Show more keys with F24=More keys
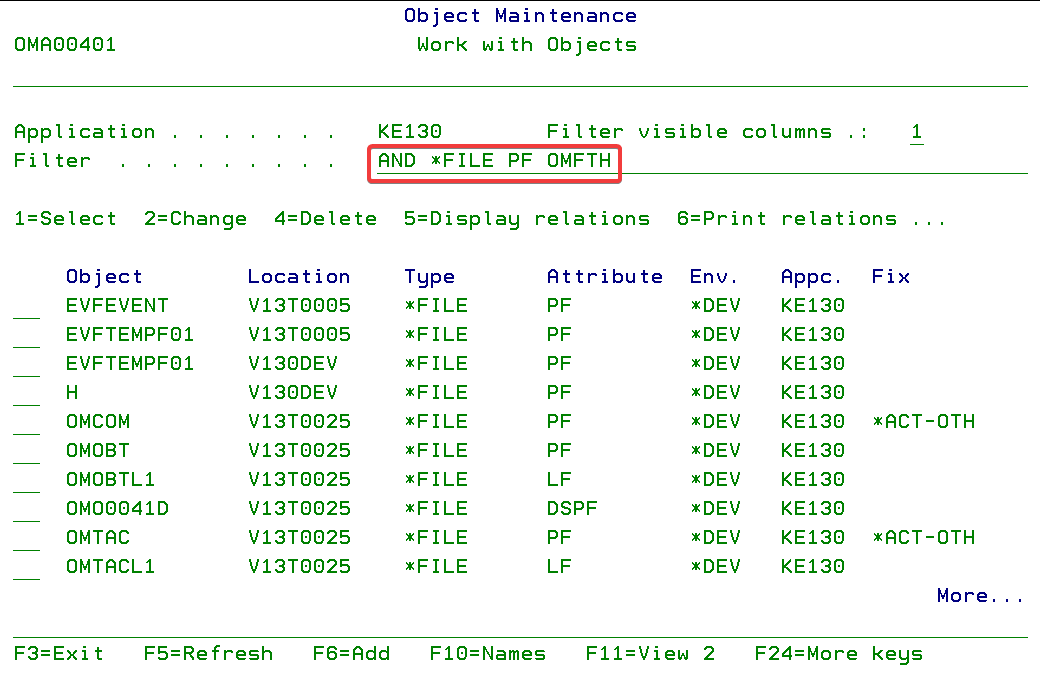1040x697 pixels. (x=838, y=654)
